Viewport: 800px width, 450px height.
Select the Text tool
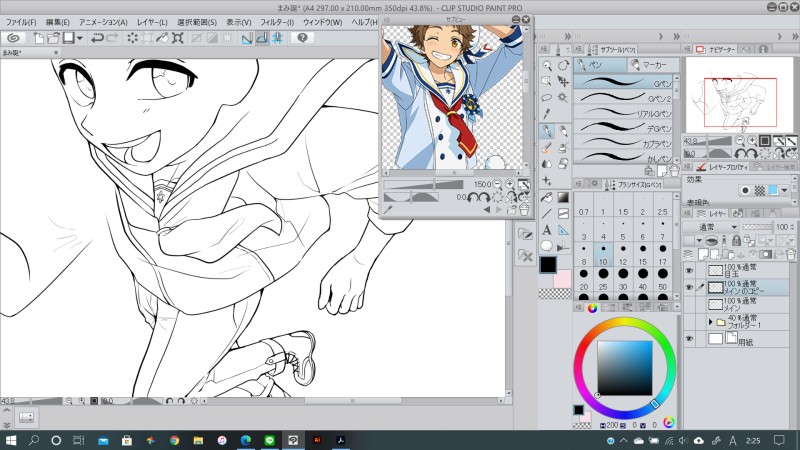click(547, 230)
